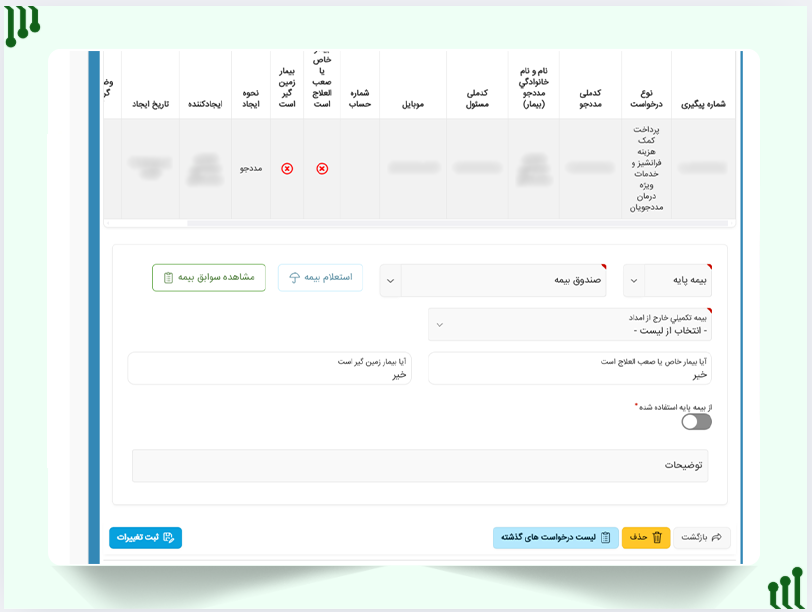Click the تاریخ ایجاد column header
The height and width of the screenshot is (612, 812).
click(150, 104)
